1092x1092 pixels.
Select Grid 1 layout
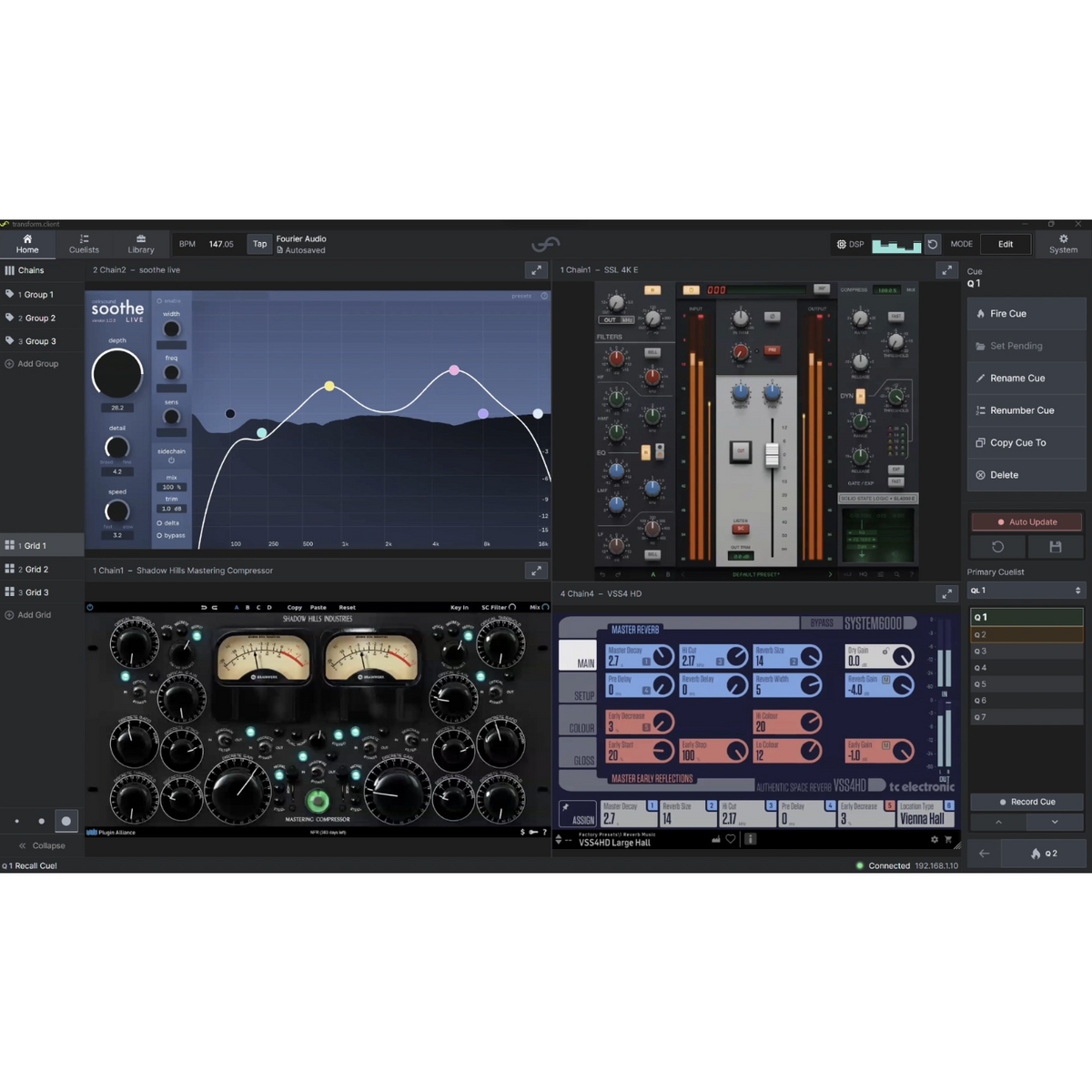coord(42,546)
